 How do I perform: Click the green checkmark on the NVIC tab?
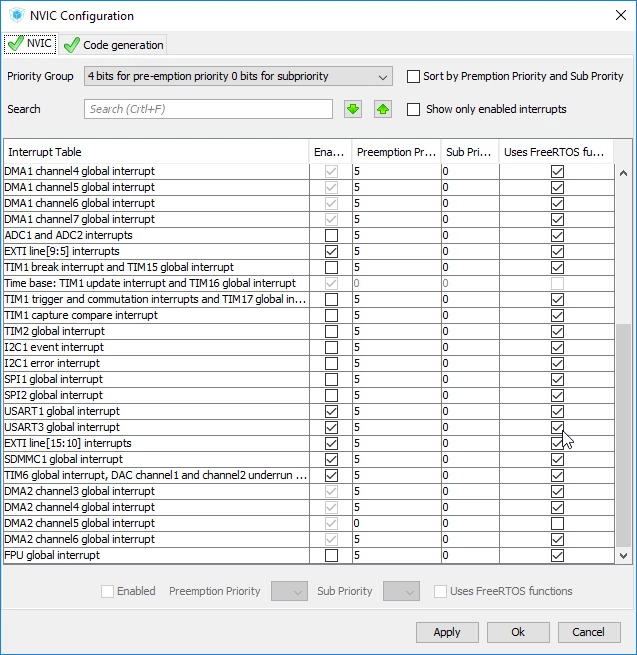click(16, 44)
